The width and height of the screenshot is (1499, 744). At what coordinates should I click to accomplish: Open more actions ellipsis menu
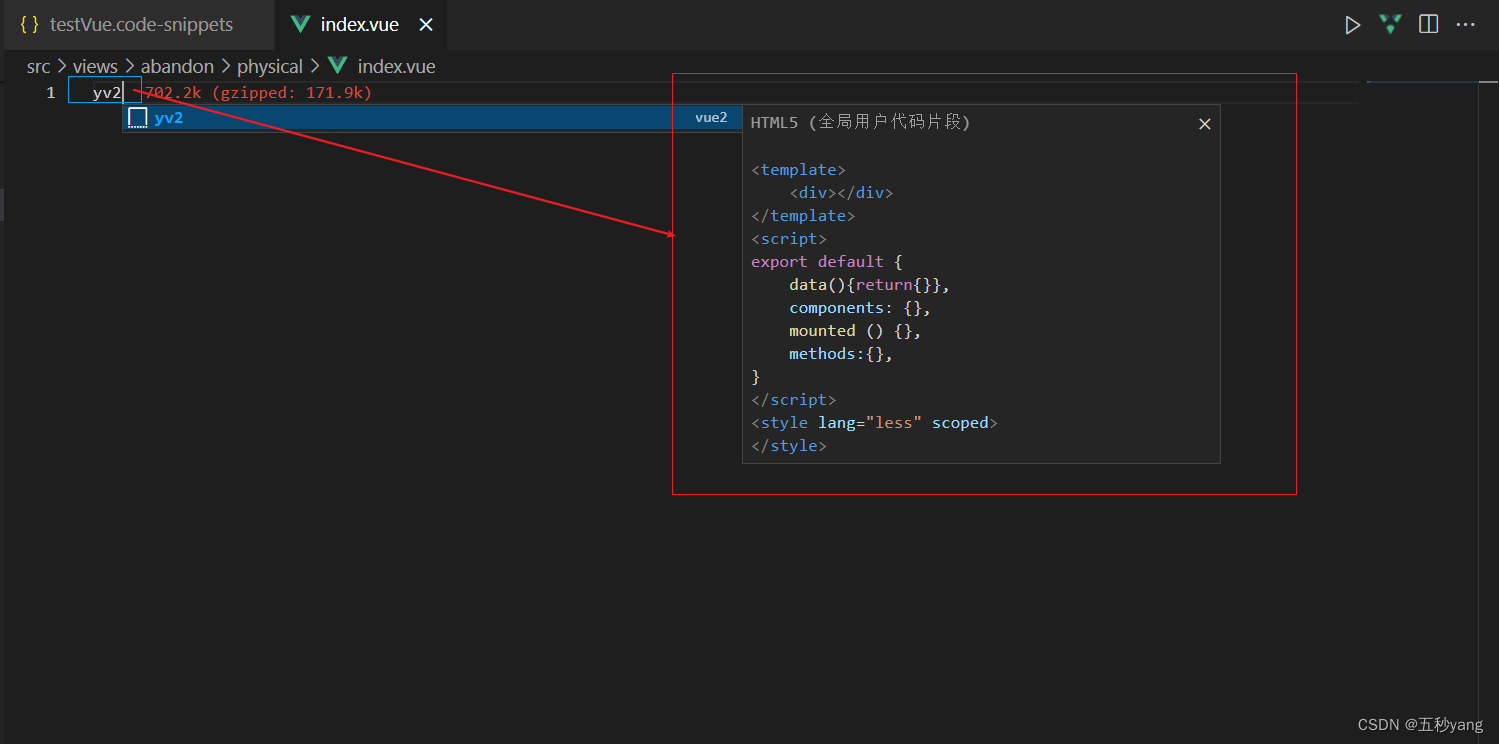coord(1466,25)
